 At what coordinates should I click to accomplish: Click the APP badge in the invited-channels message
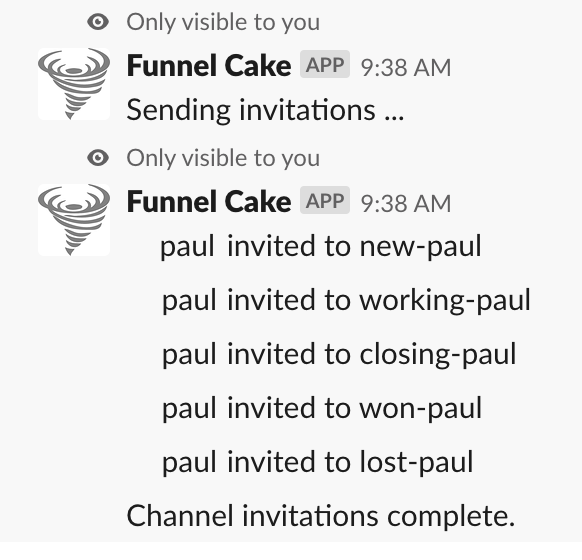tap(325, 200)
